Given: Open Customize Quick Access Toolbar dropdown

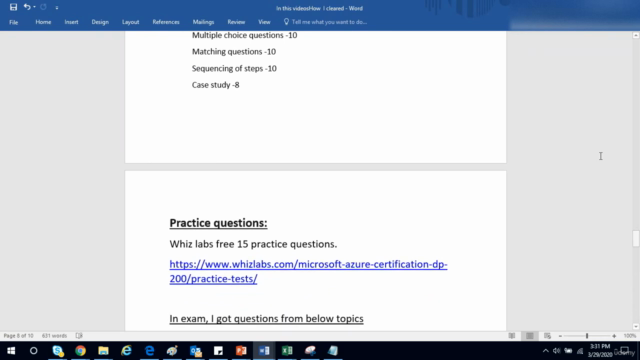Looking at the screenshot, I should (x=57, y=7).
